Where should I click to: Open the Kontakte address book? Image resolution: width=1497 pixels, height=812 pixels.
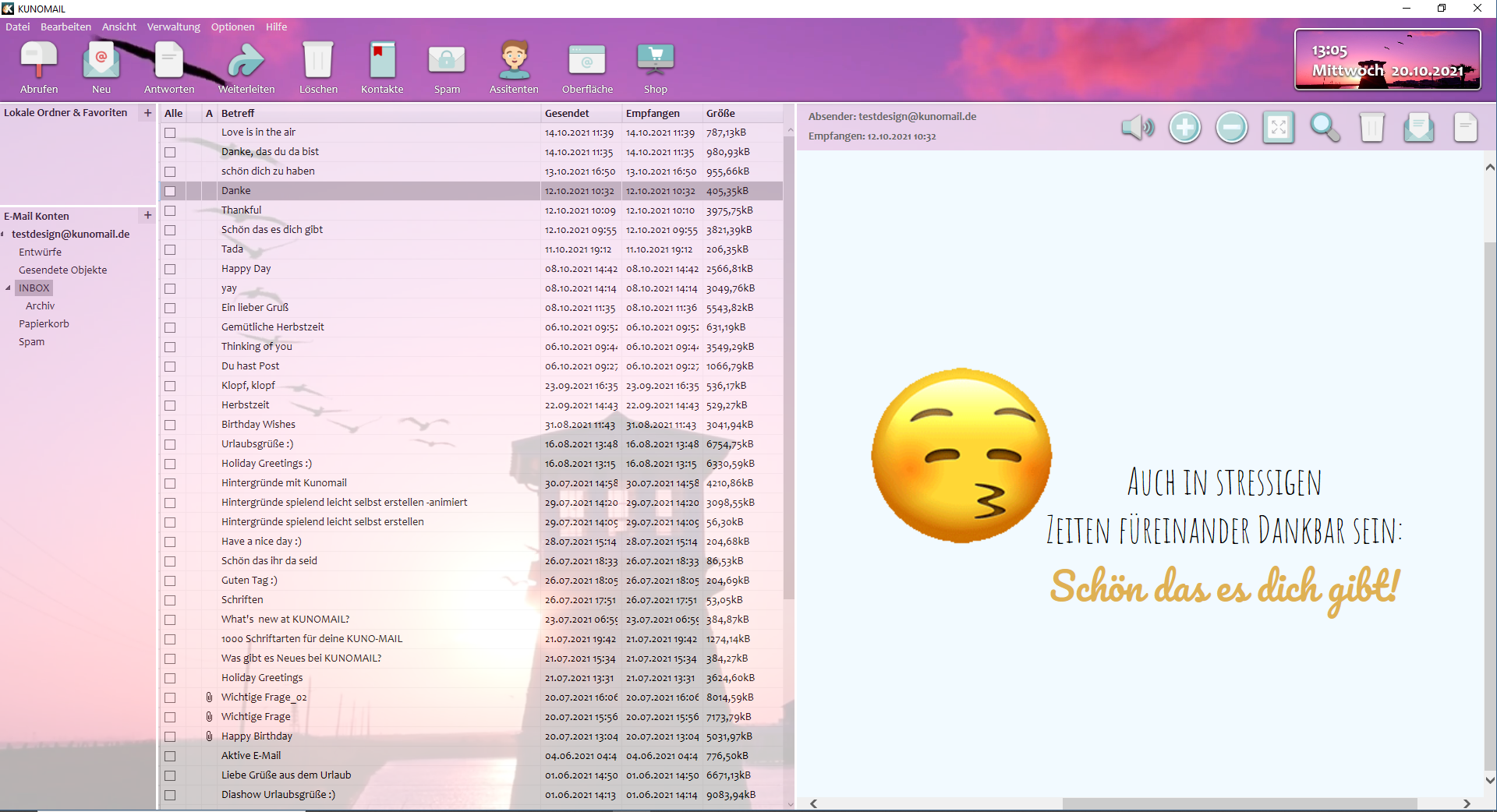[x=382, y=67]
